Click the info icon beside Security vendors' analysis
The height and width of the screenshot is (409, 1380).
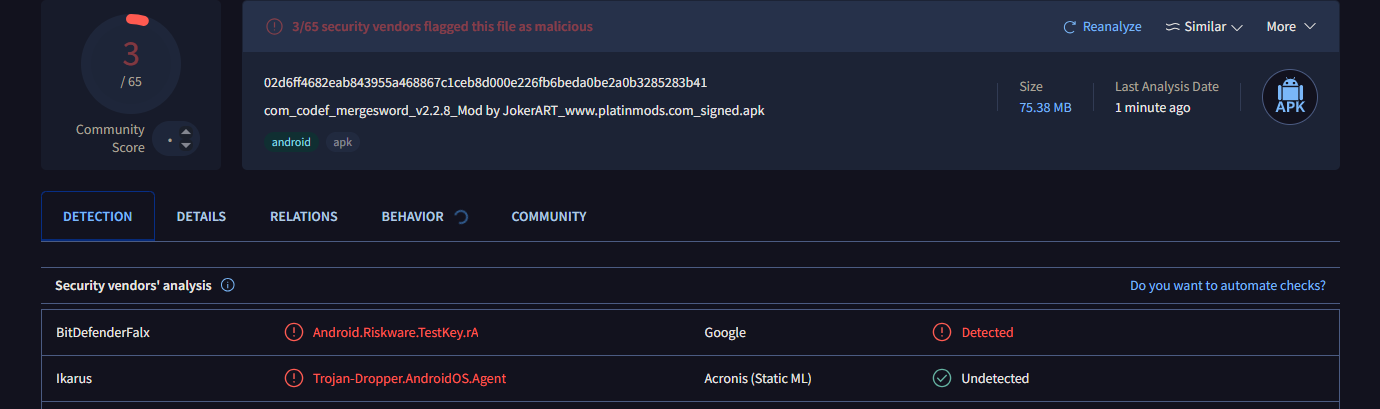[228, 285]
